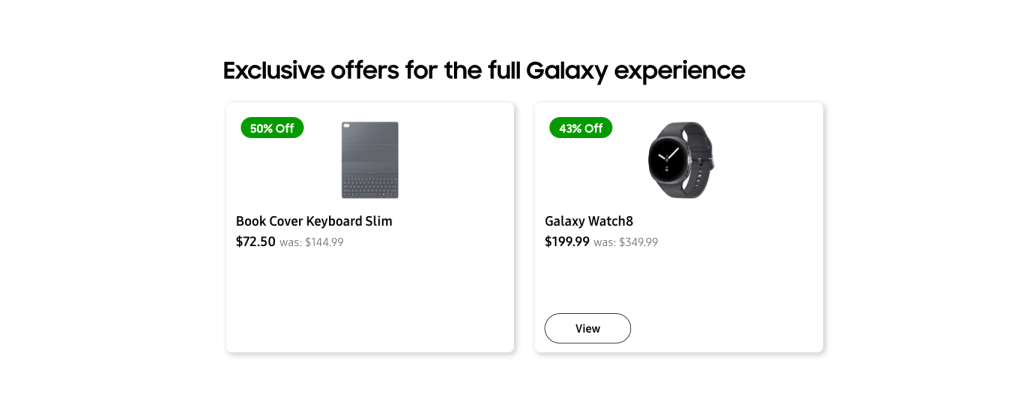Open the Book Cover Keyboard Slim title
The height and width of the screenshot is (401, 1022).
pyautogui.click(x=314, y=221)
